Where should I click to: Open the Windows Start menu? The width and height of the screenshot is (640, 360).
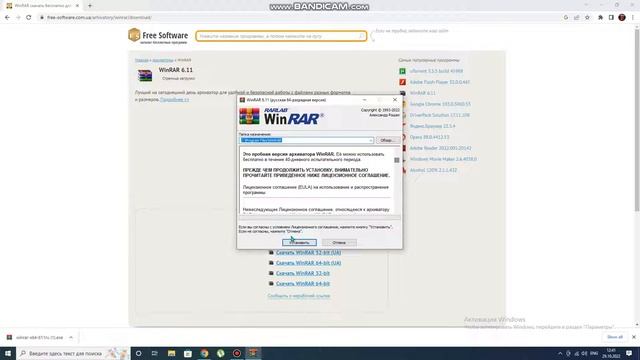click(x=8, y=353)
